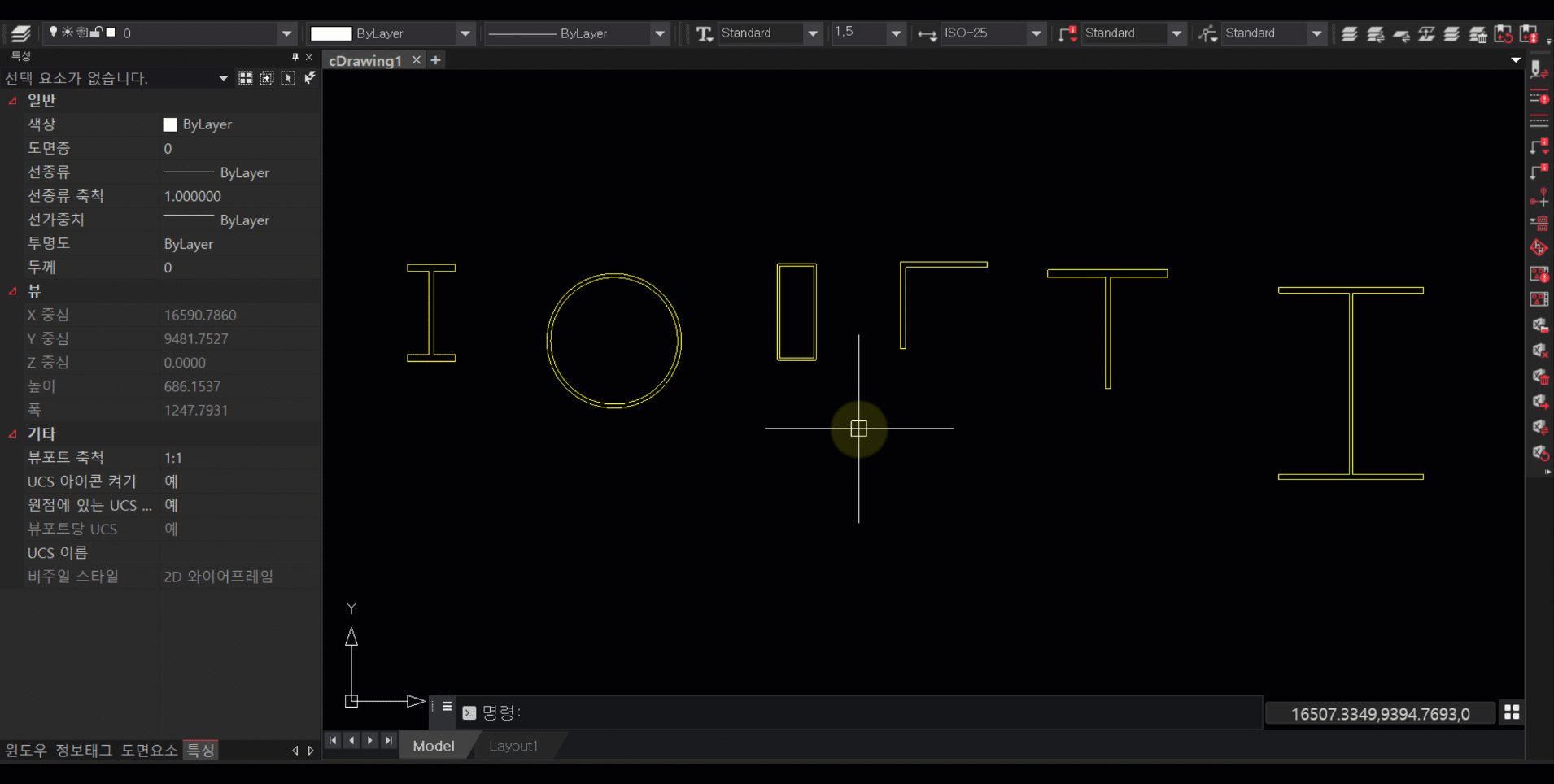
Task: Collapse the 일반 section
Action: [x=12, y=101]
